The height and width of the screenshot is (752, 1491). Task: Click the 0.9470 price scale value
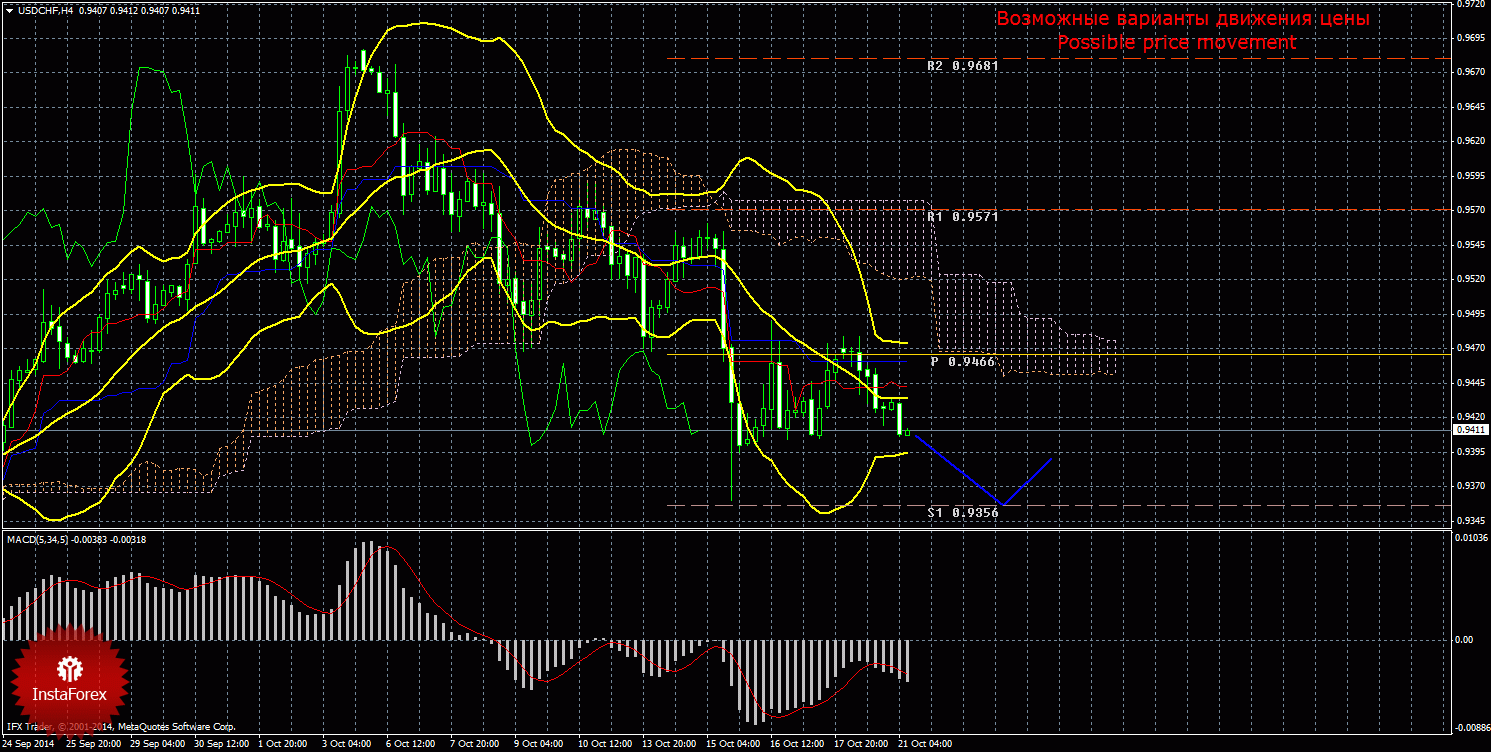(1470, 348)
